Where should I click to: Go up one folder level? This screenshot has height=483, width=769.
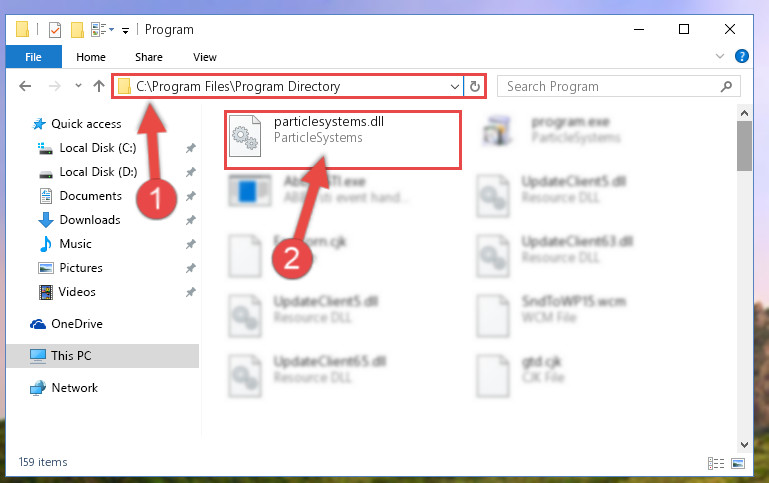[99, 86]
